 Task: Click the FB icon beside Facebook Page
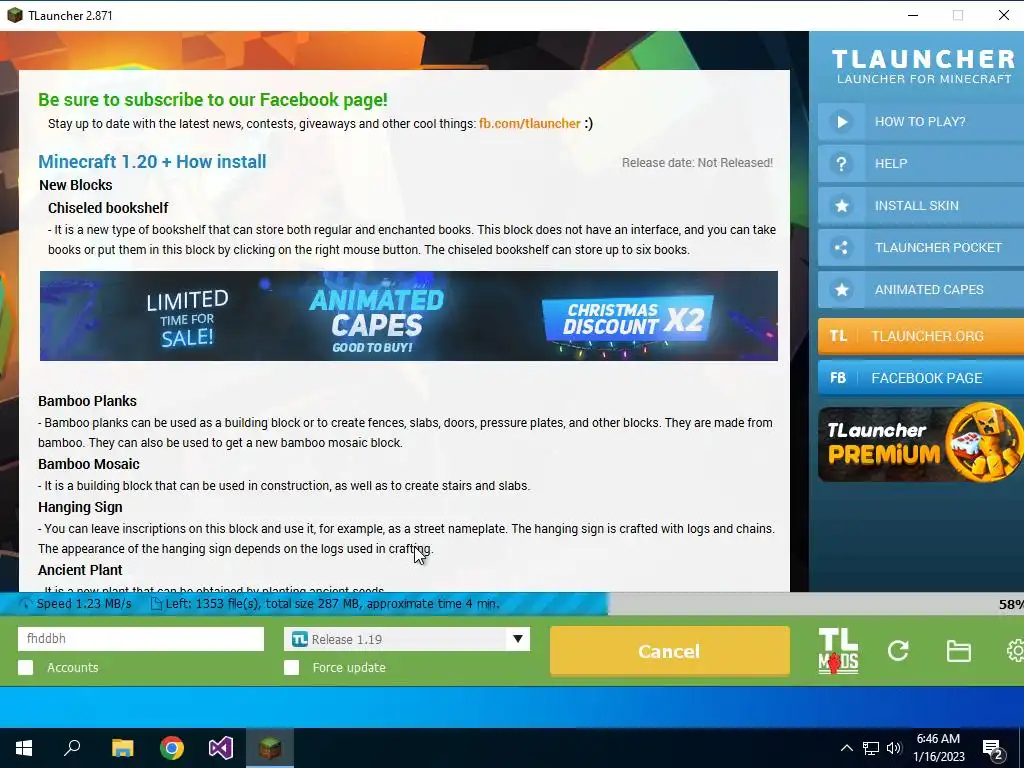[x=838, y=378]
